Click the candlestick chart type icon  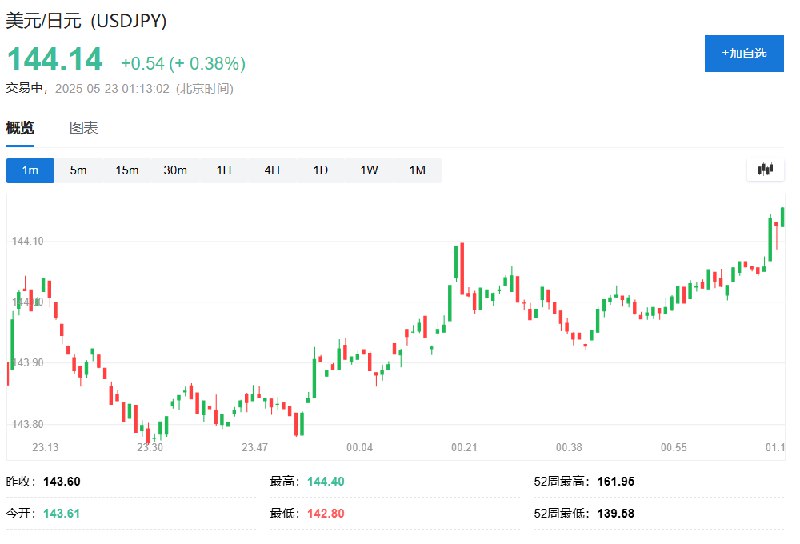tap(765, 169)
